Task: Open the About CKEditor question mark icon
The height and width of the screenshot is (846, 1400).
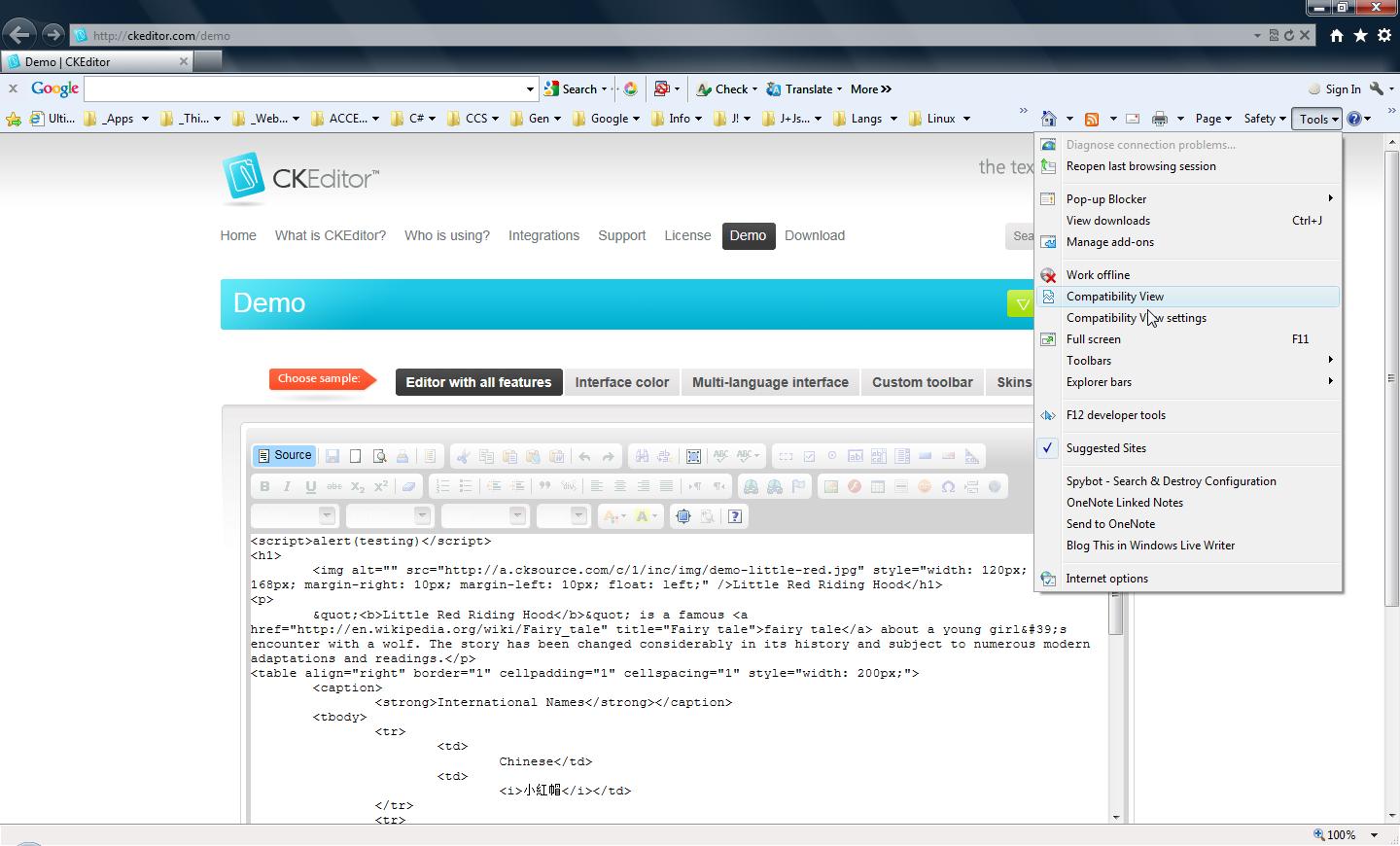Action: click(x=735, y=516)
